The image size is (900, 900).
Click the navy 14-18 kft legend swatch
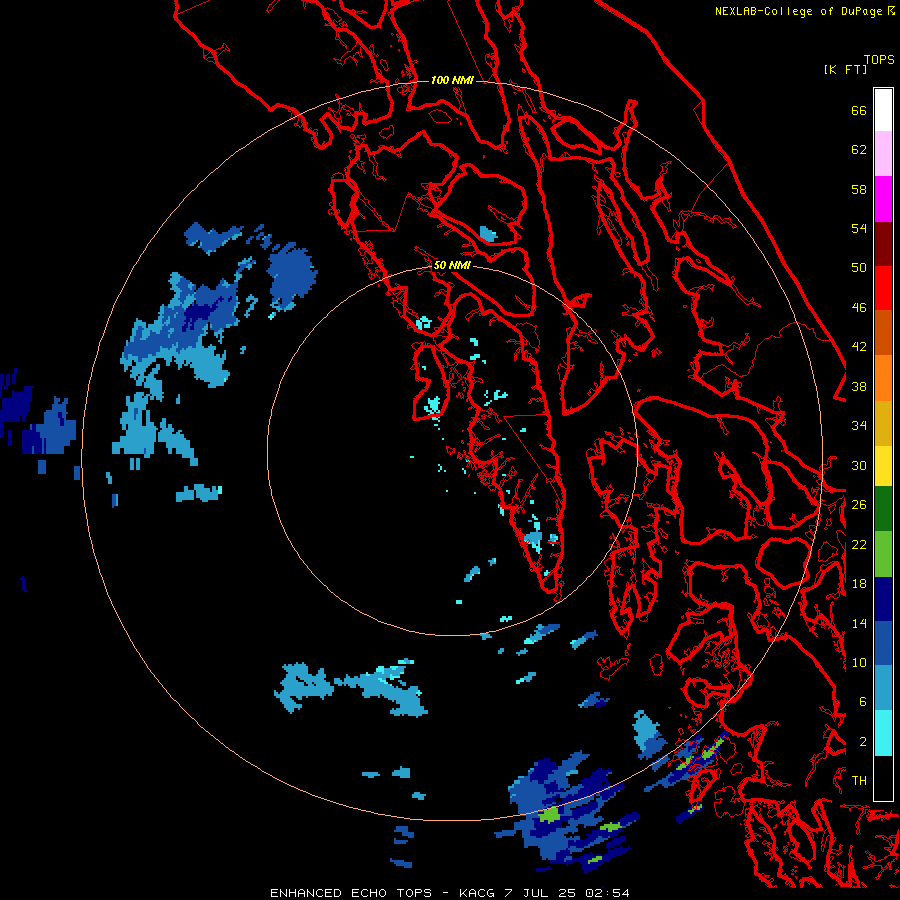click(883, 599)
